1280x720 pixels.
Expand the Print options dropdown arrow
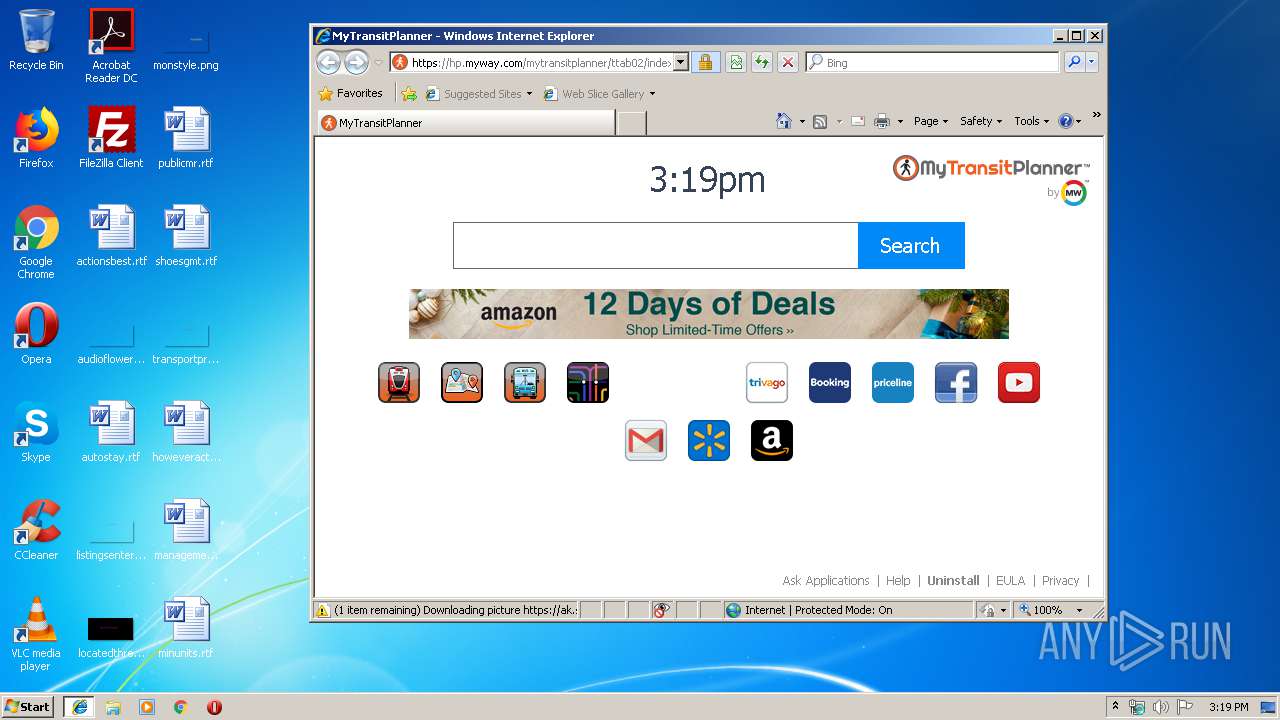(x=900, y=121)
